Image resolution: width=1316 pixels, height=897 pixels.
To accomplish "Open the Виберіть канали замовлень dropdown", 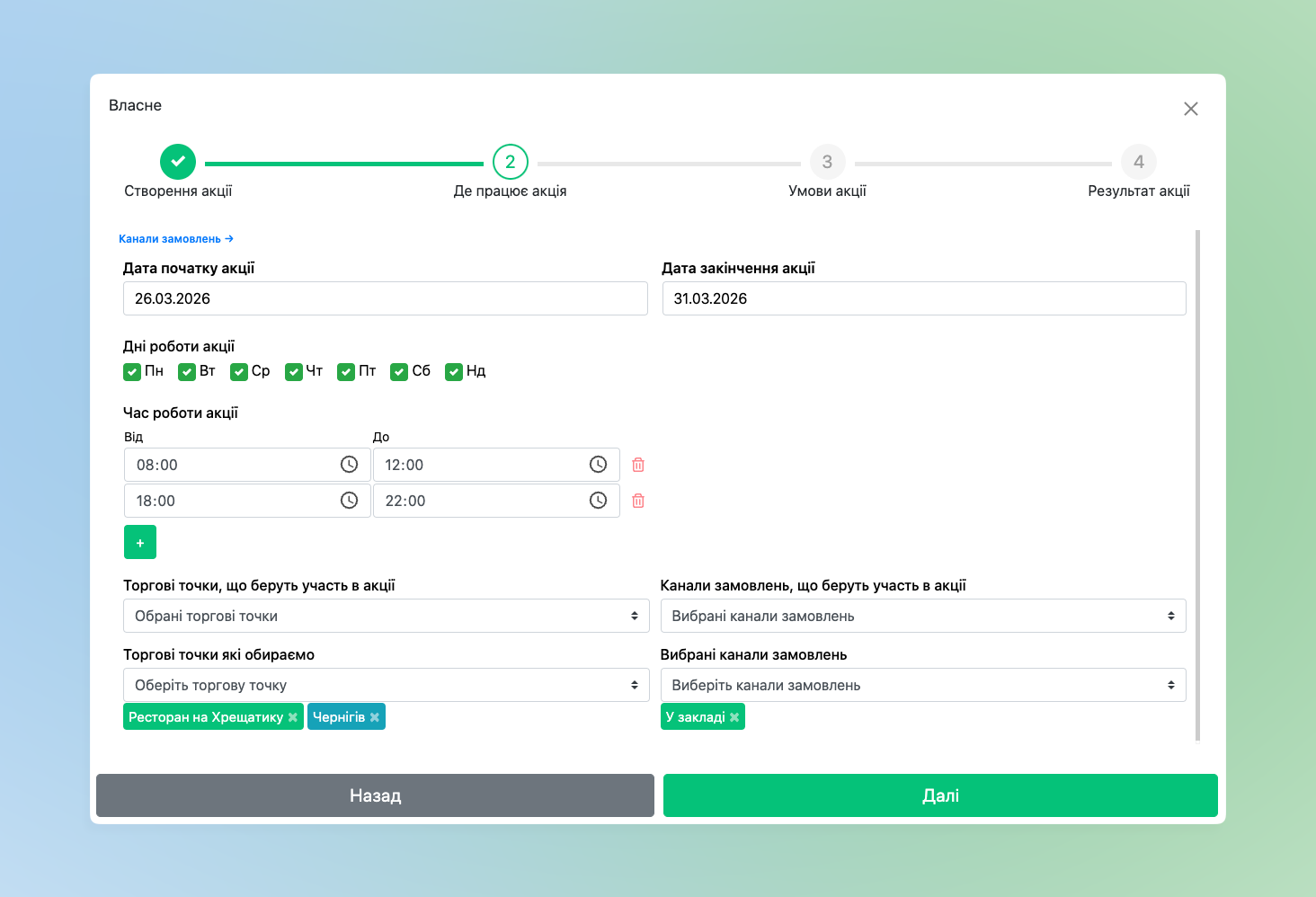I will (x=922, y=685).
